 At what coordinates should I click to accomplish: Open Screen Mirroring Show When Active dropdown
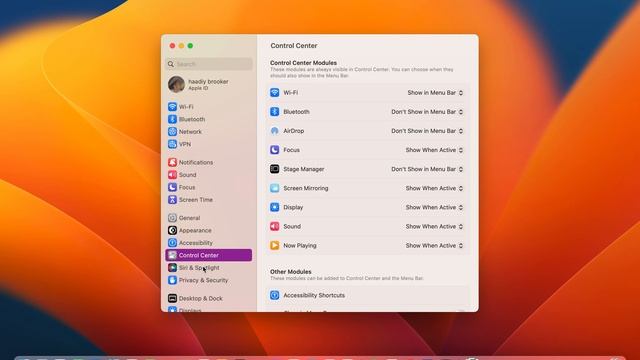click(434, 188)
